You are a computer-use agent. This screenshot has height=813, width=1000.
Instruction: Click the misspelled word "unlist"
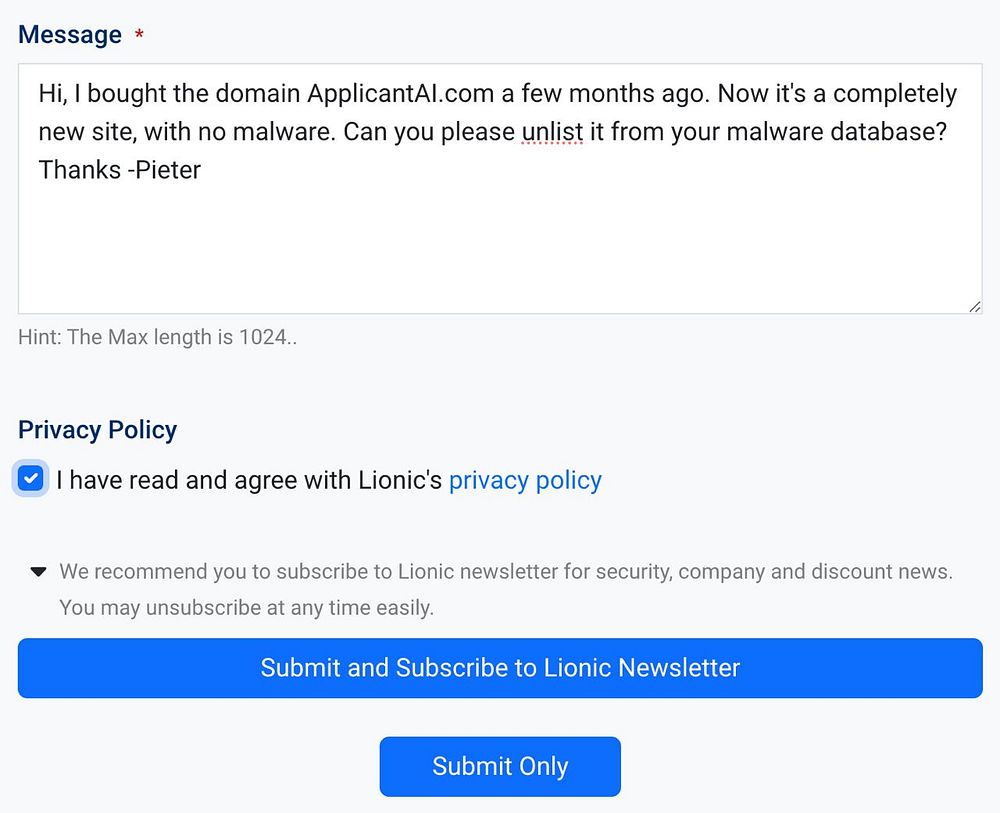(552, 132)
